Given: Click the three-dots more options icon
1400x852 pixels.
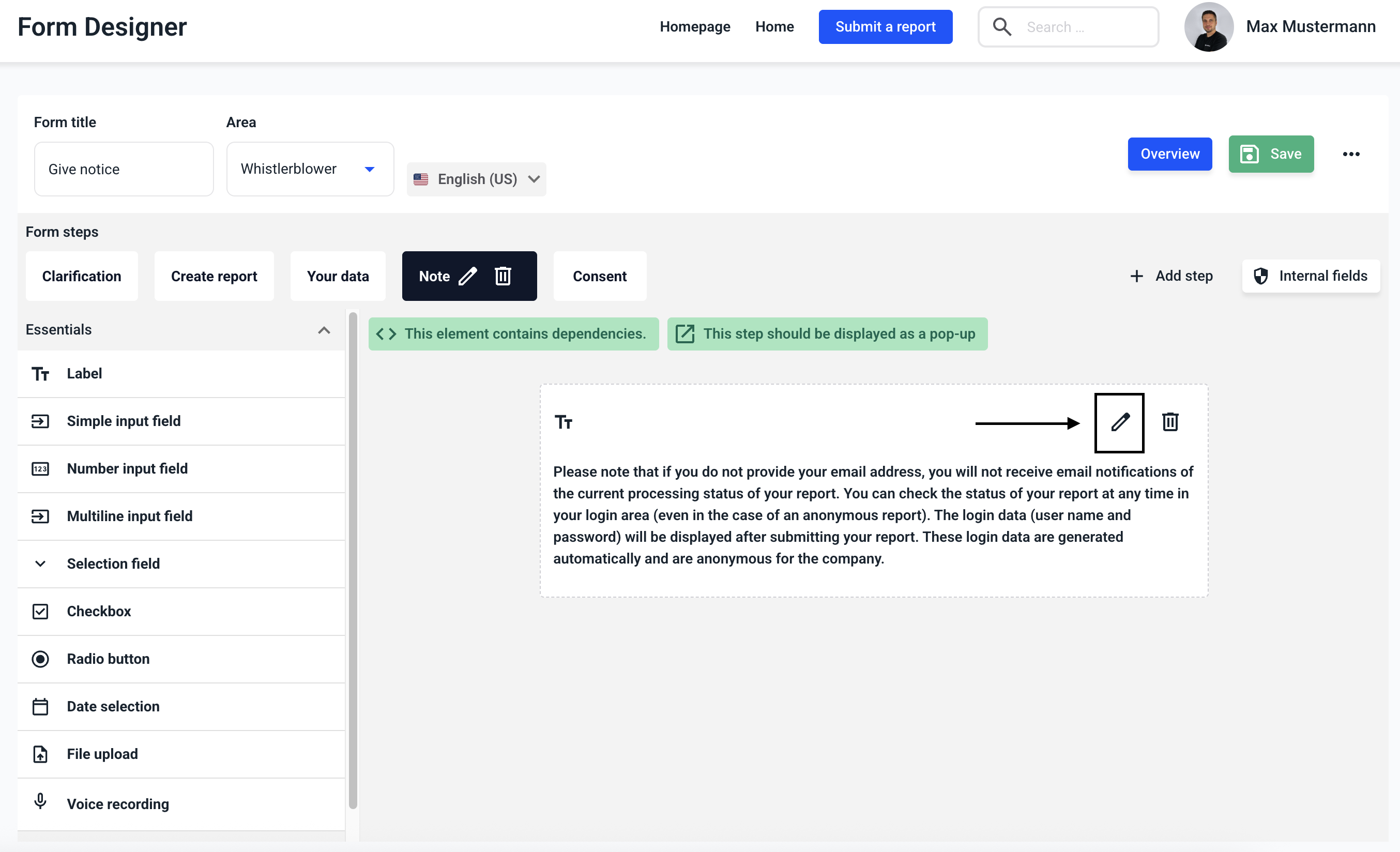Looking at the screenshot, I should pos(1350,154).
